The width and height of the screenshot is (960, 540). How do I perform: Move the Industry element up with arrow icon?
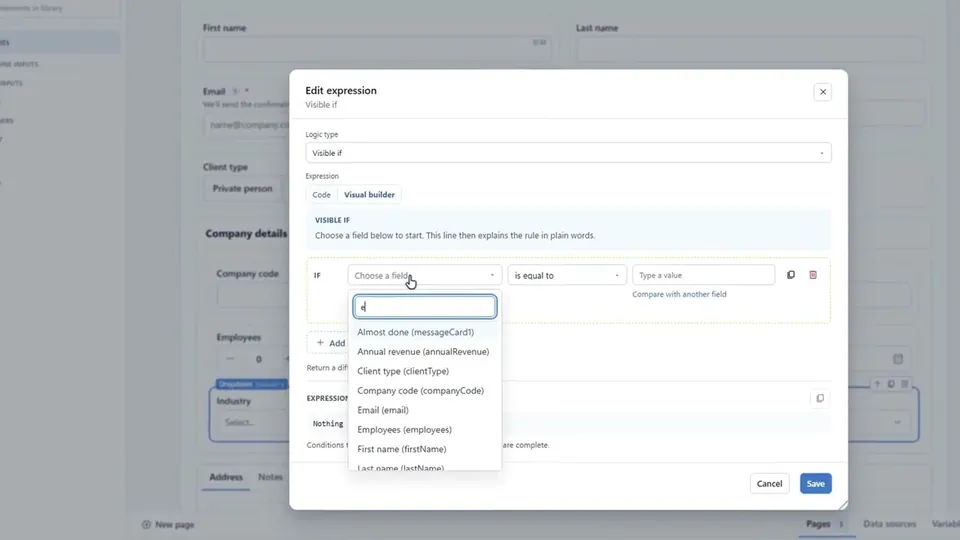click(x=877, y=384)
